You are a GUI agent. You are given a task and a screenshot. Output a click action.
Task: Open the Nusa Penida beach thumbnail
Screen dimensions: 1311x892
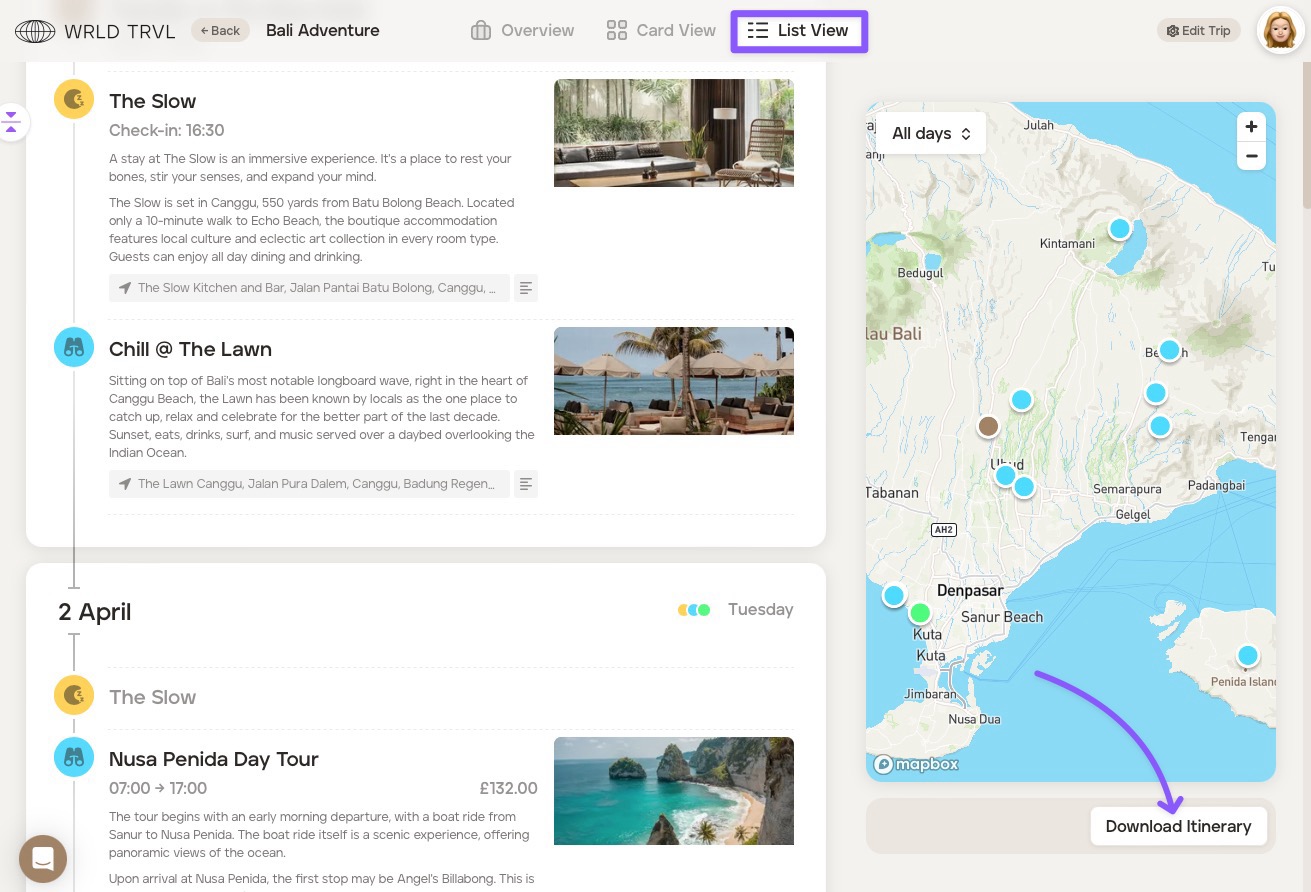673,790
